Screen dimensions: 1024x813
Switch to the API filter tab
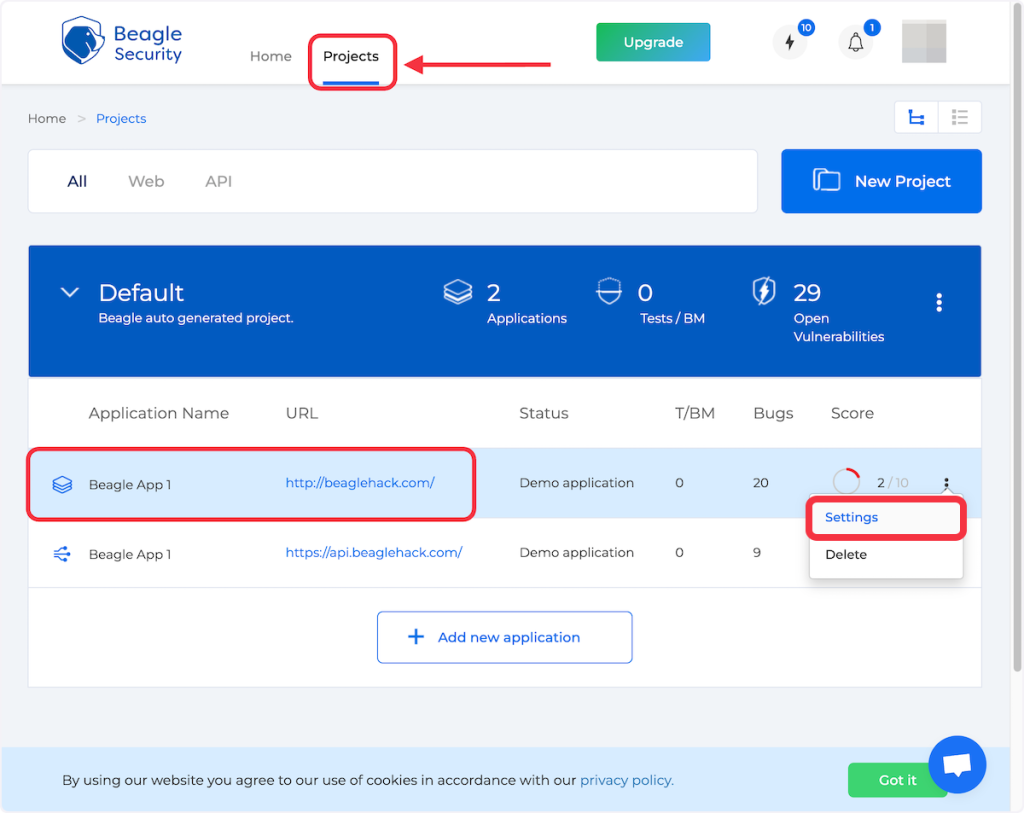pos(218,182)
